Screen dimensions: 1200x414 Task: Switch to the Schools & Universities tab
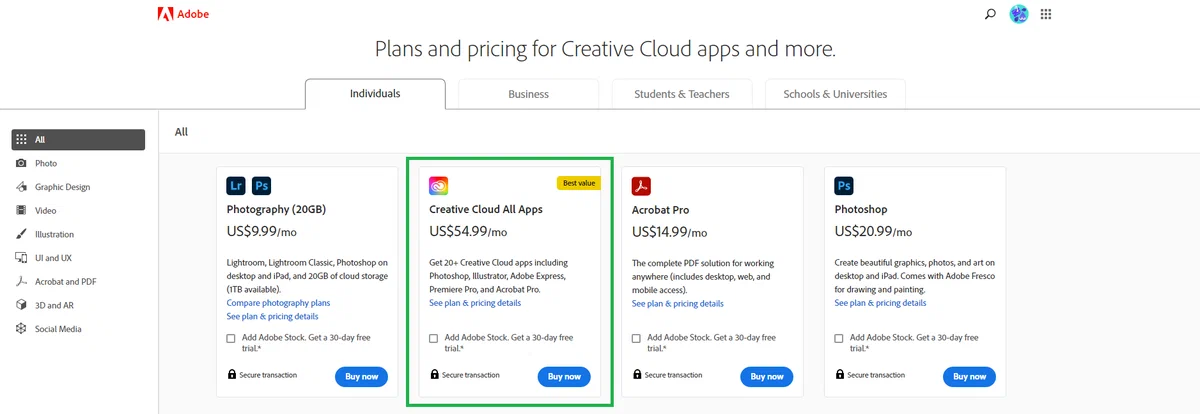pyautogui.click(x=835, y=94)
